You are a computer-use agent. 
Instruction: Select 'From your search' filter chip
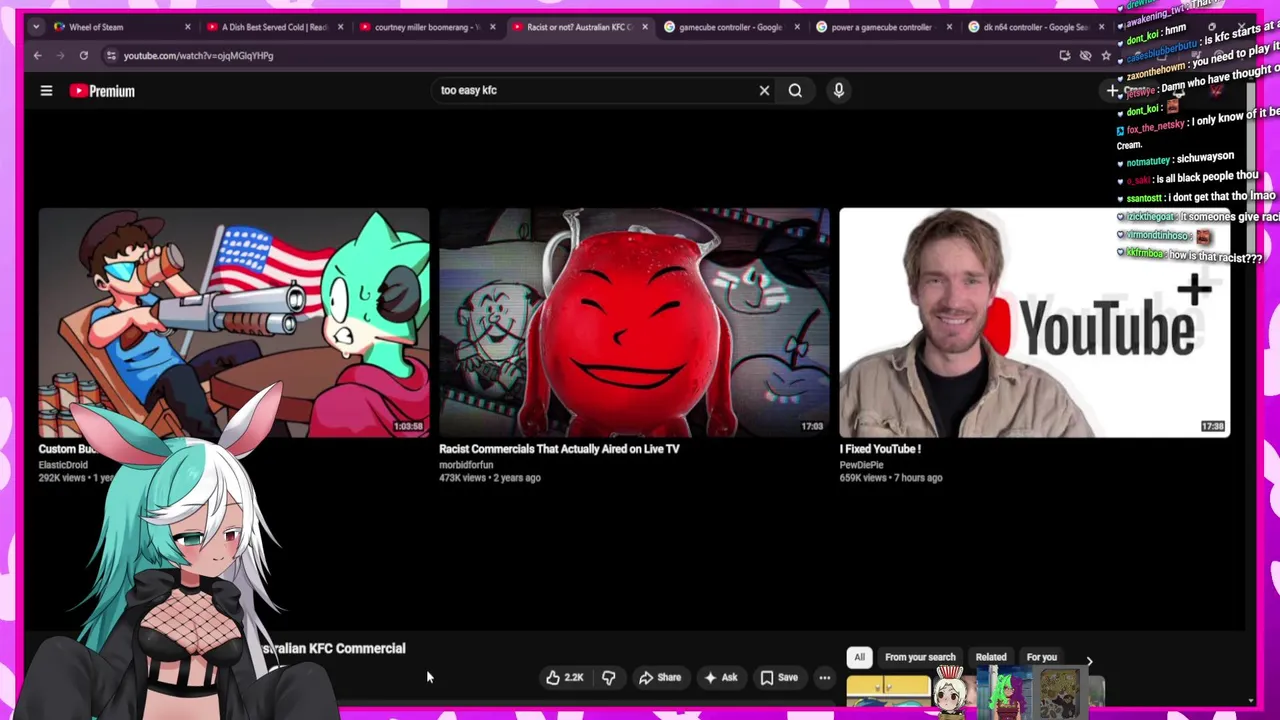tap(920, 657)
